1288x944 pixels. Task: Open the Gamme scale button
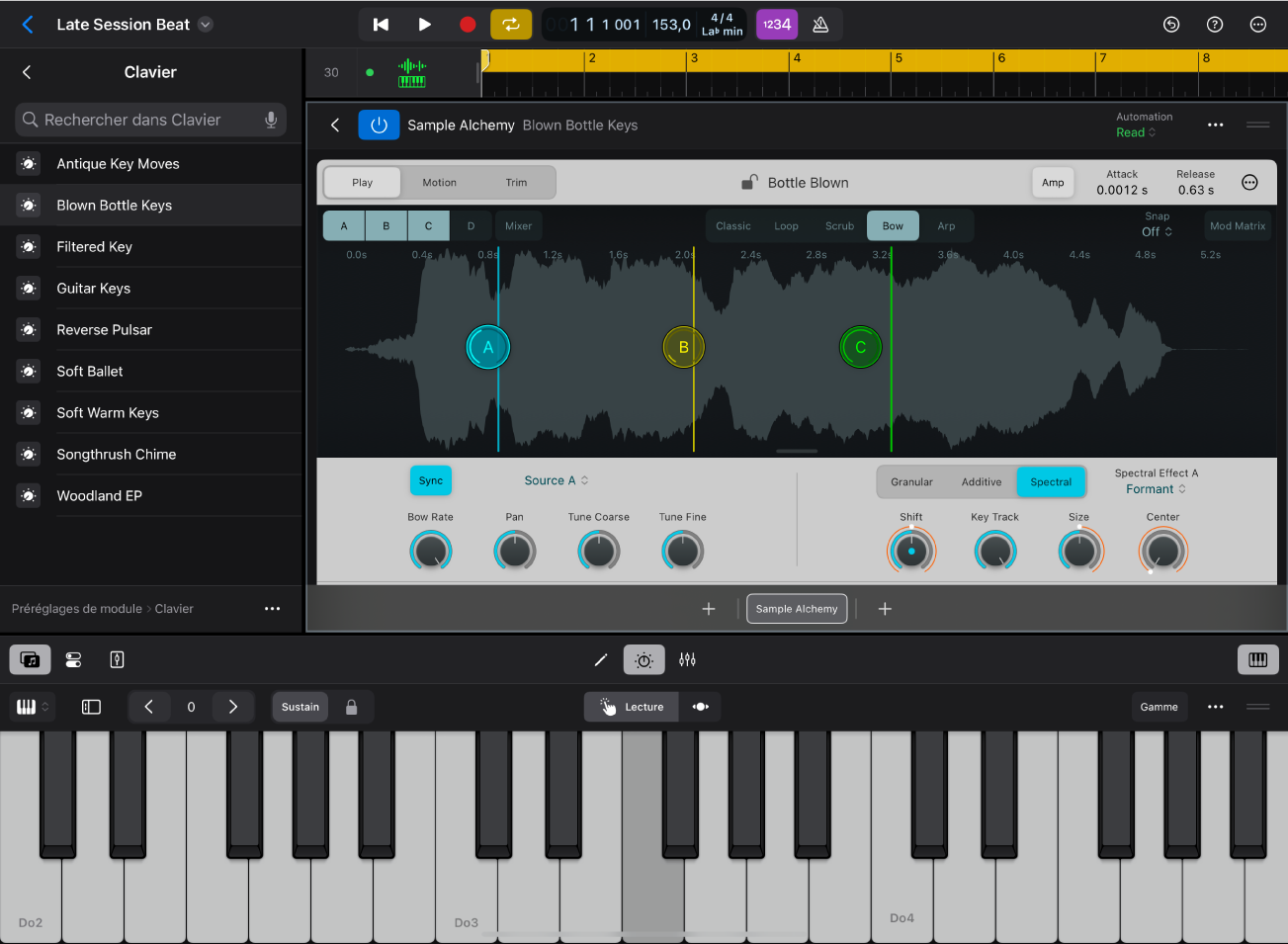click(1159, 707)
